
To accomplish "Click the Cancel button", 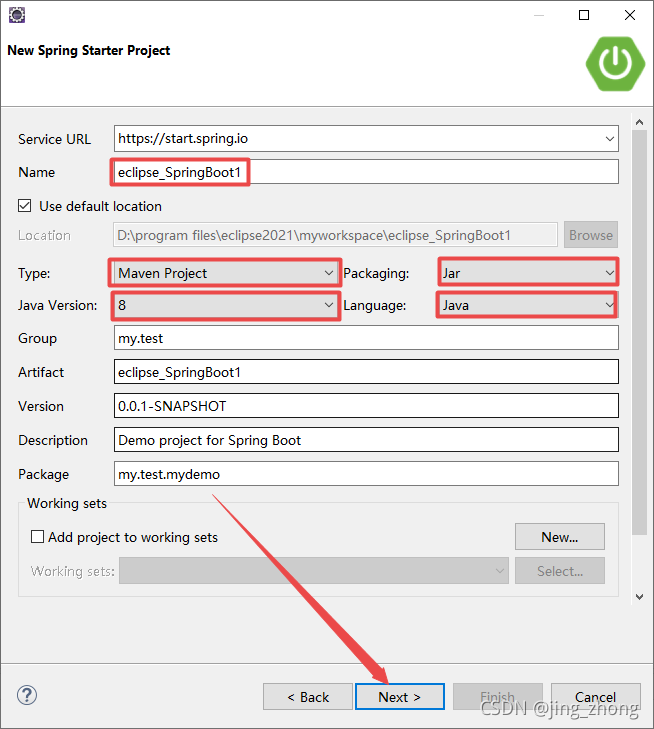I will coord(595,696).
